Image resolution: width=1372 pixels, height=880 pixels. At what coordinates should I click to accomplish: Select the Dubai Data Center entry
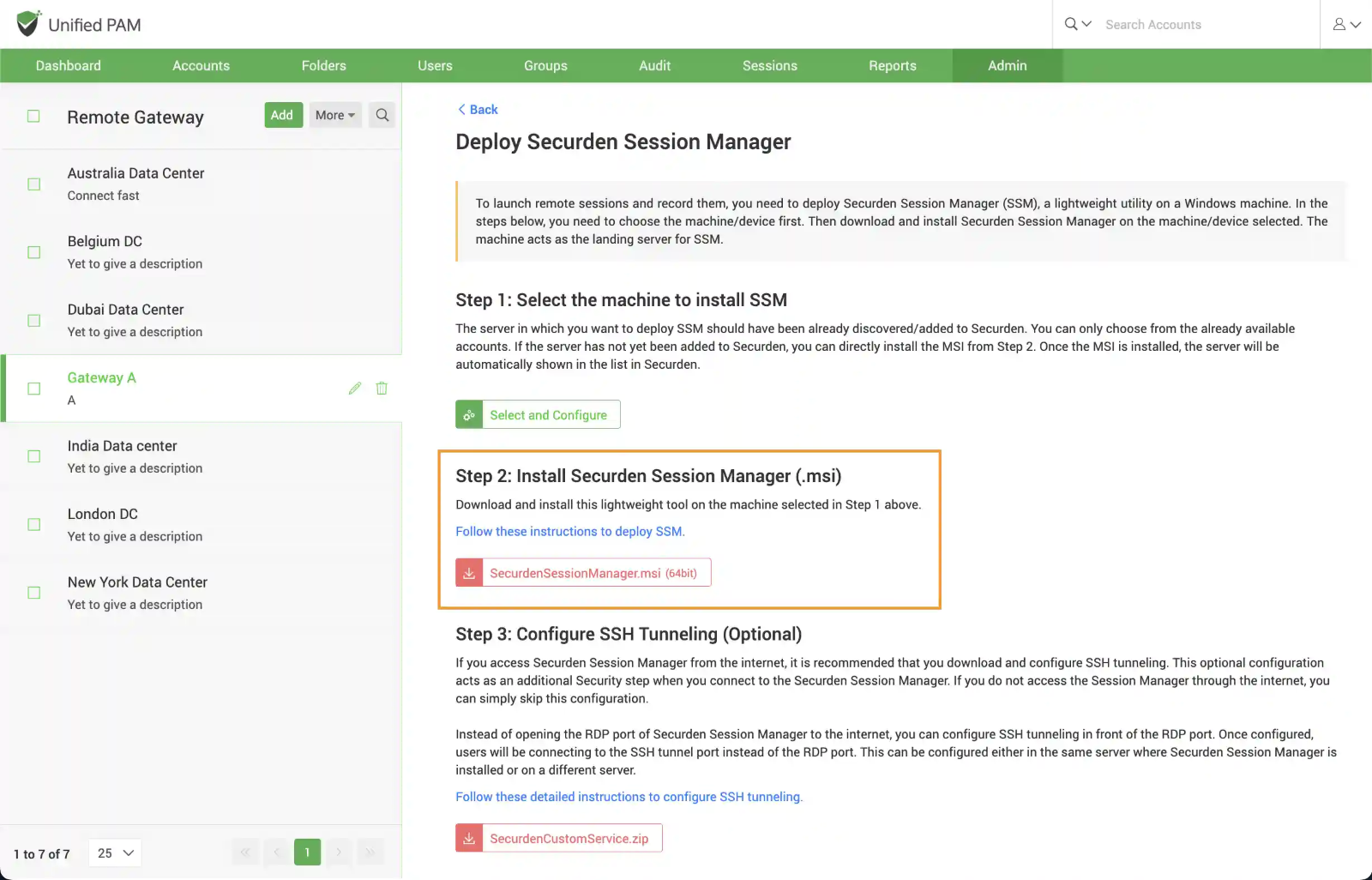(x=201, y=320)
